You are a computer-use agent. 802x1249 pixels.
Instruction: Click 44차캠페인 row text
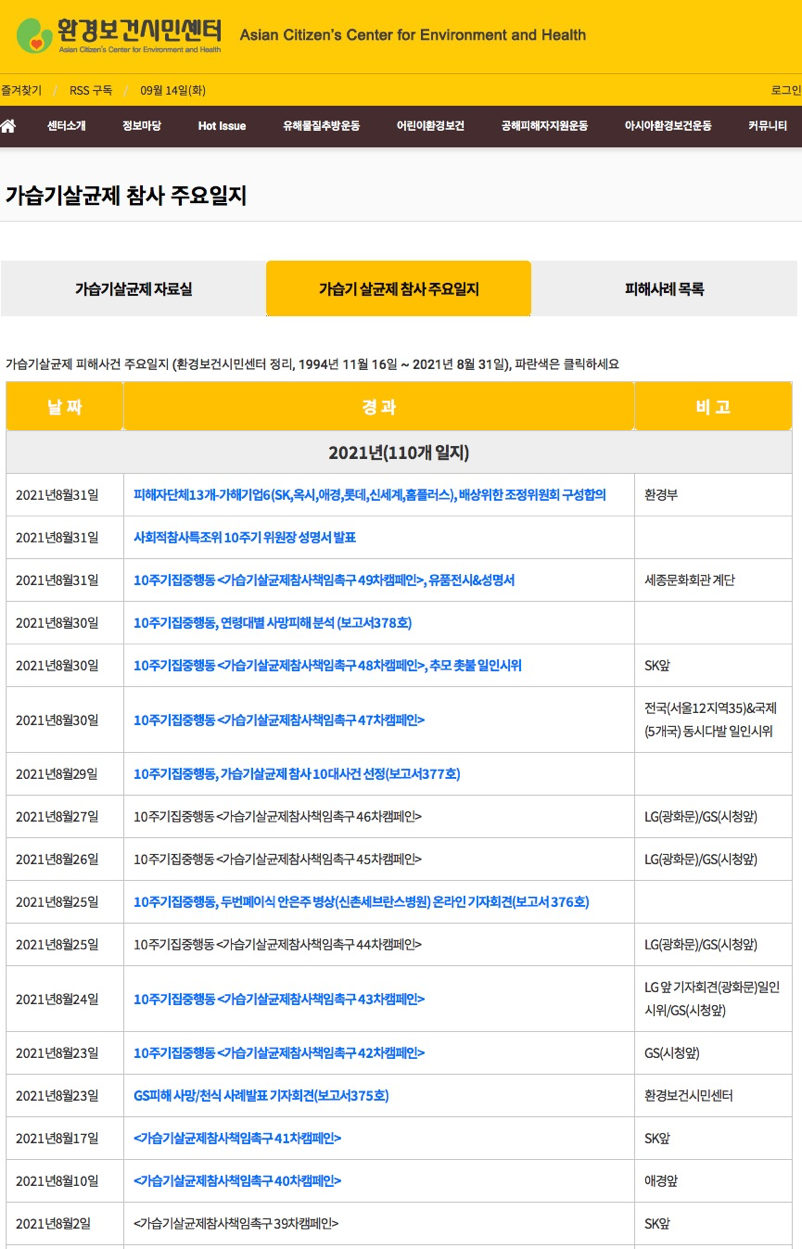[x=278, y=945]
